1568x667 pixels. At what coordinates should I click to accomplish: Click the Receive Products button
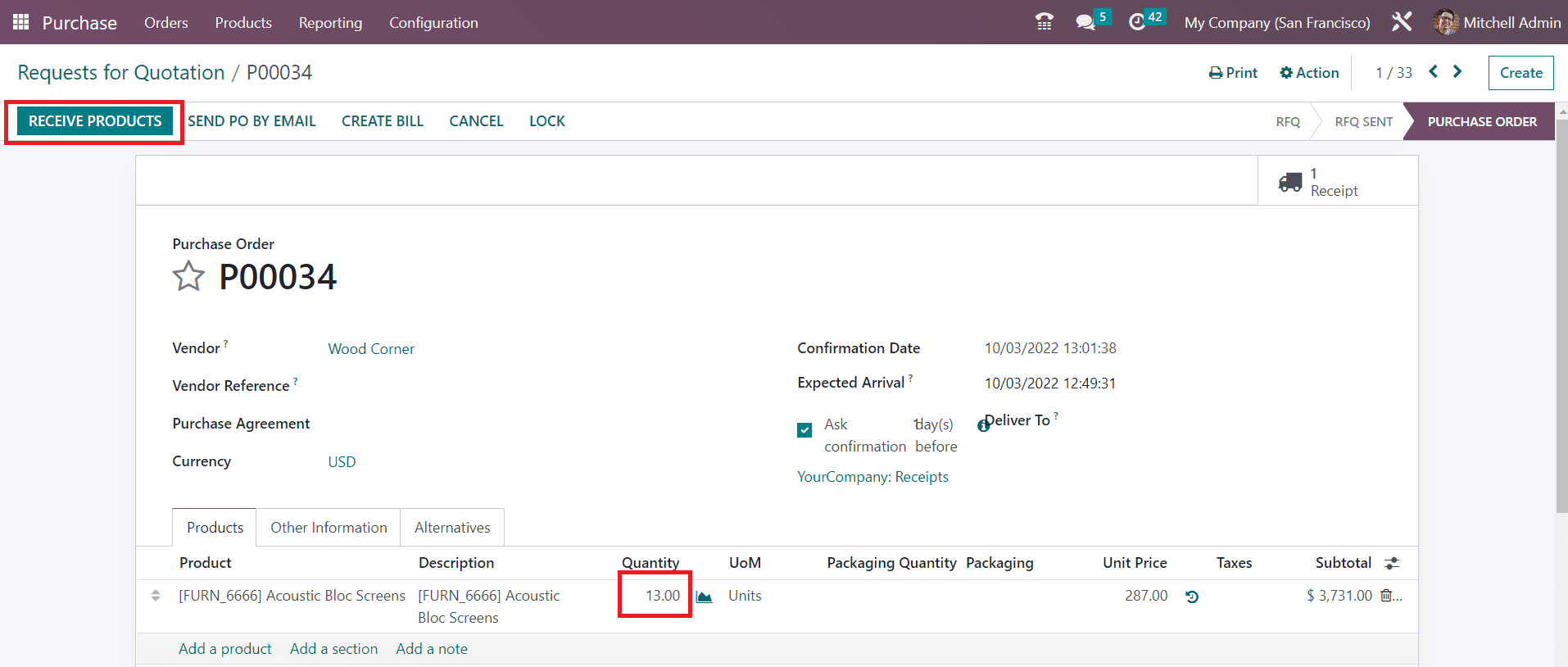95,121
